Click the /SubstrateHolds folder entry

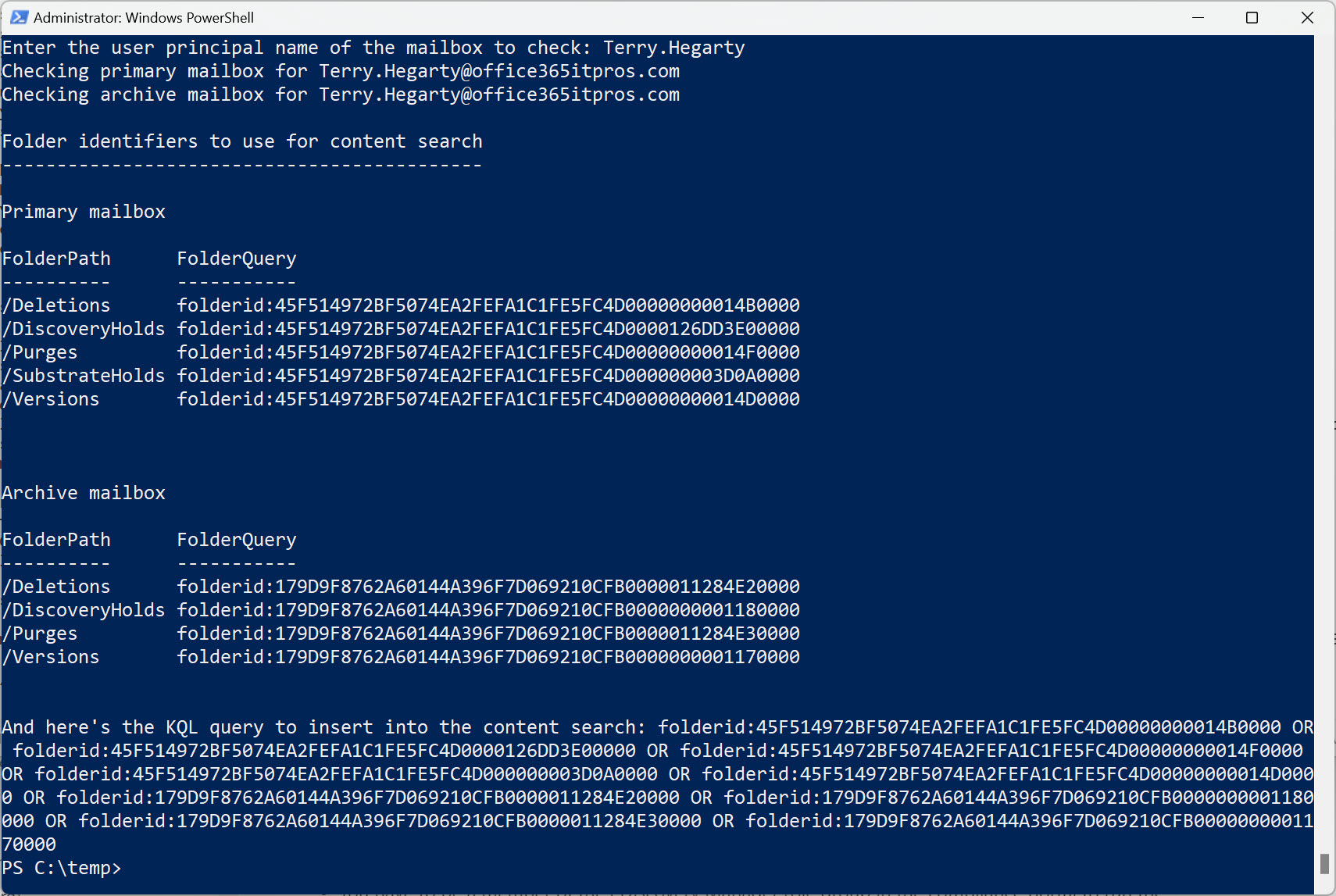[83, 375]
